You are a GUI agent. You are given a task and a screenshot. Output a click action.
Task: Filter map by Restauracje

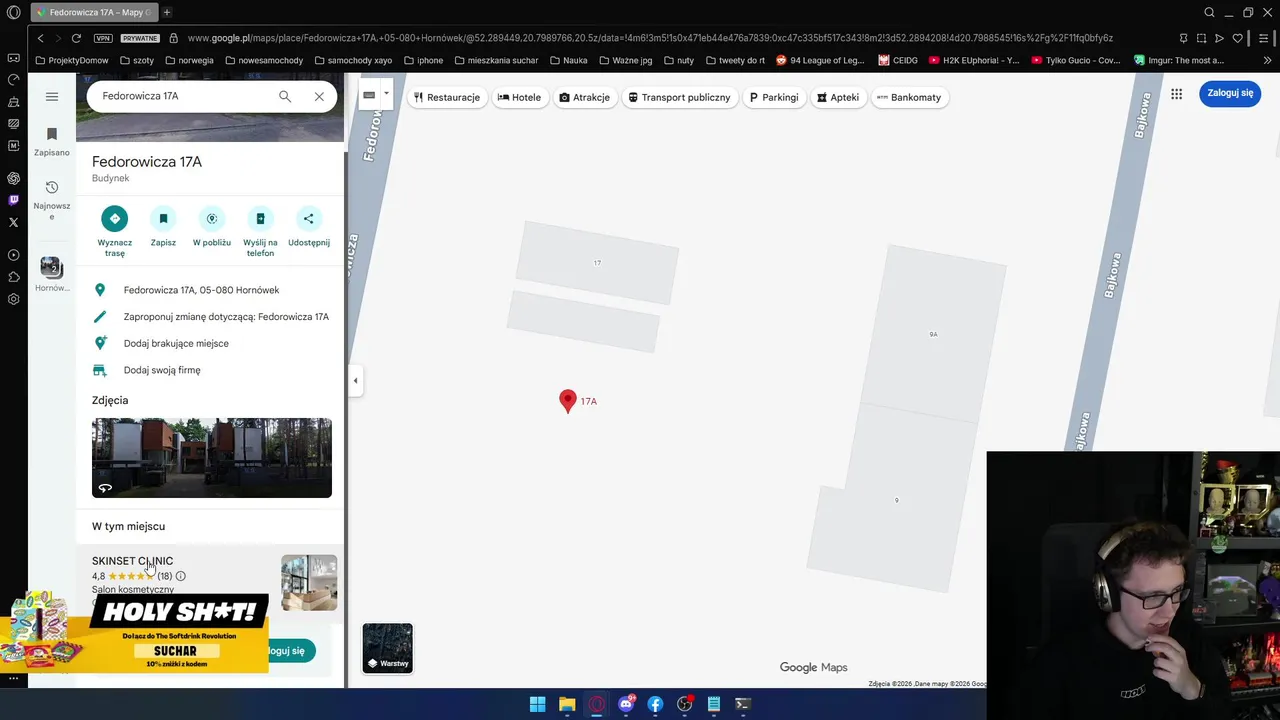tap(447, 98)
